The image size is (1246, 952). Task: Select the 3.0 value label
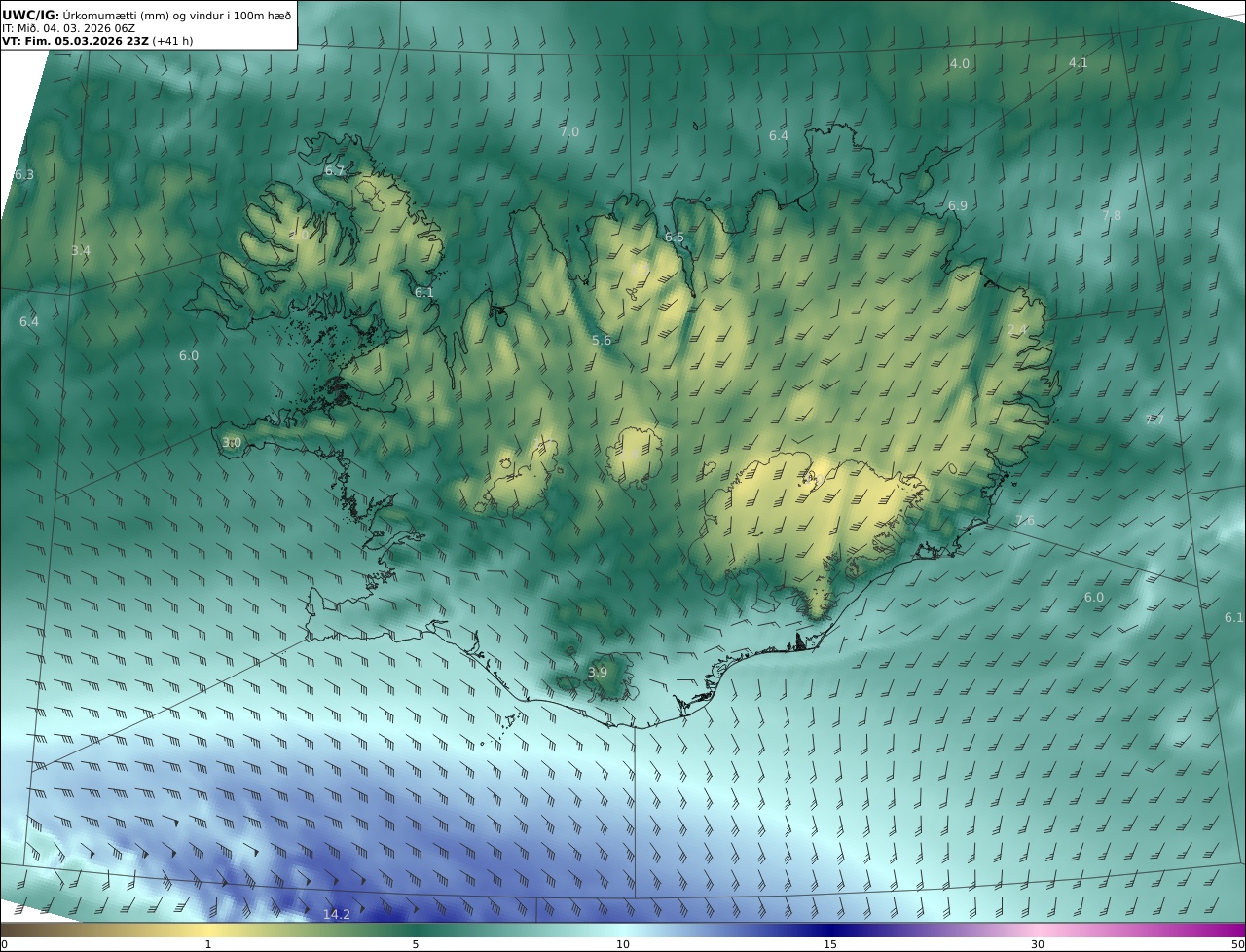(x=232, y=442)
